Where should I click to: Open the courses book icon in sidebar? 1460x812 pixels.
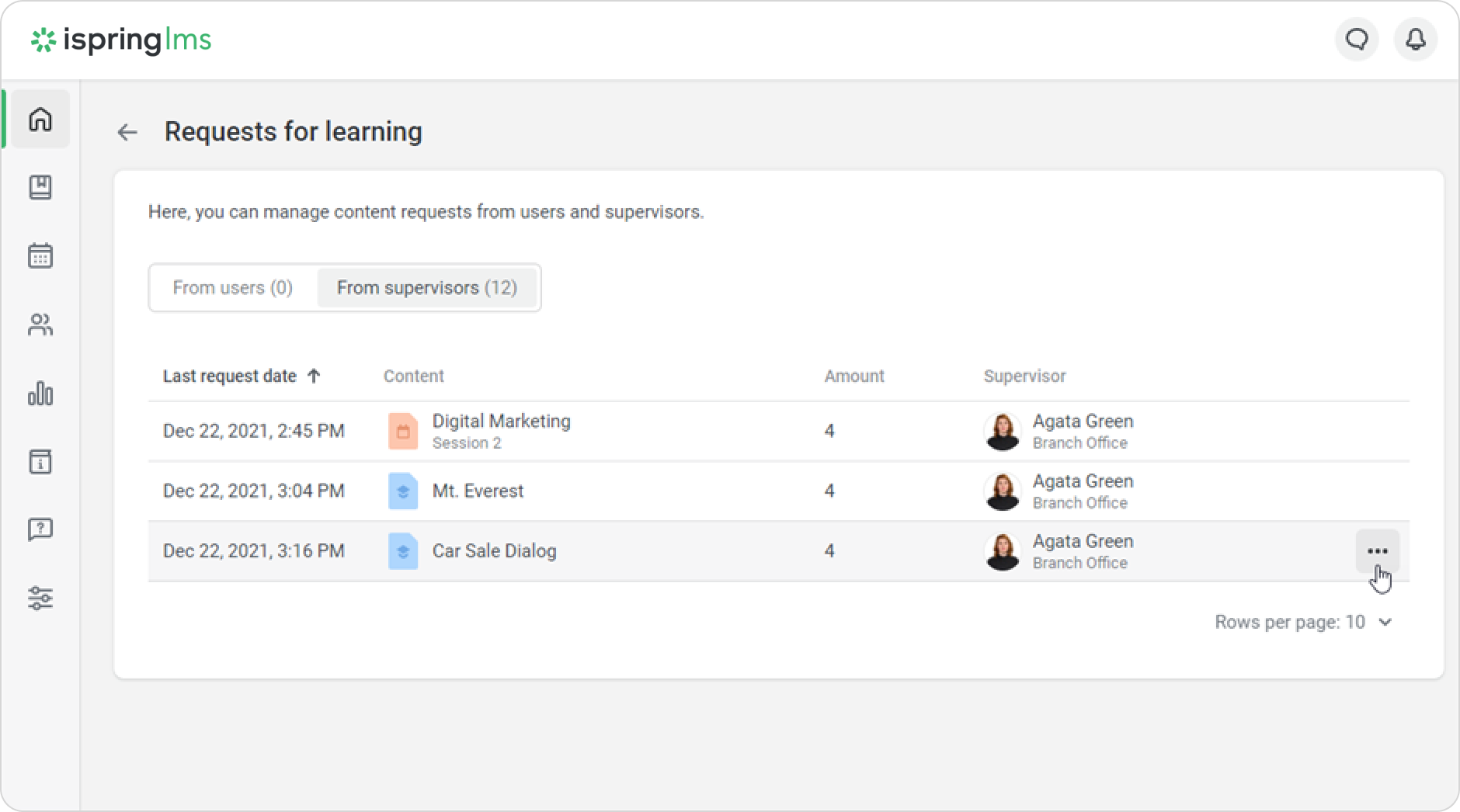[40, 187]
